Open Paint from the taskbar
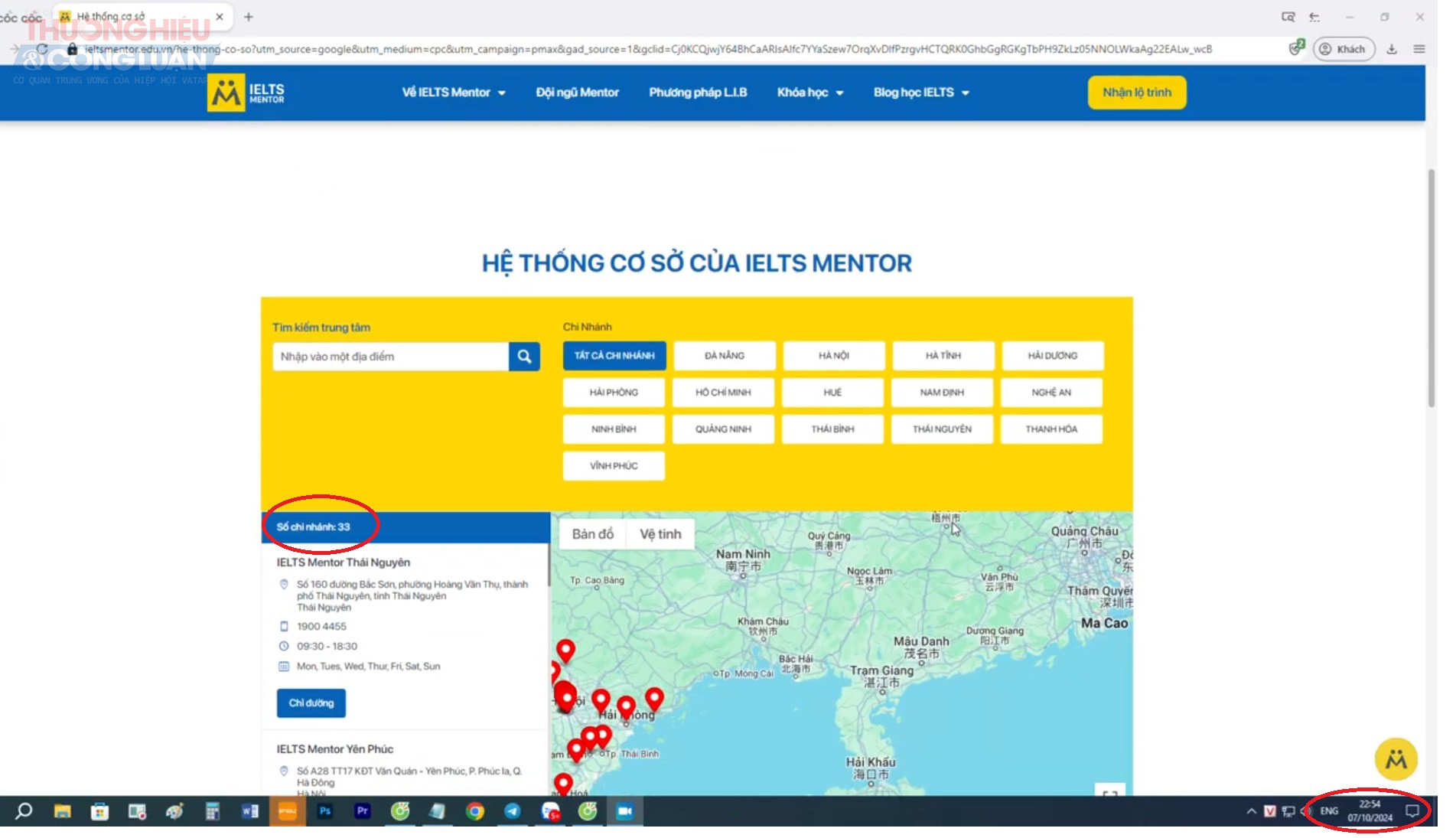 click(174, 811)
